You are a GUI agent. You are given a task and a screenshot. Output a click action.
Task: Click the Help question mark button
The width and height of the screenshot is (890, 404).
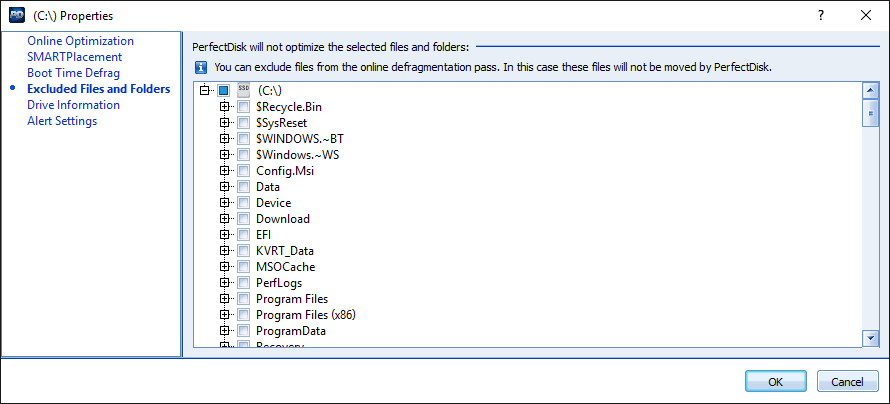820,16
